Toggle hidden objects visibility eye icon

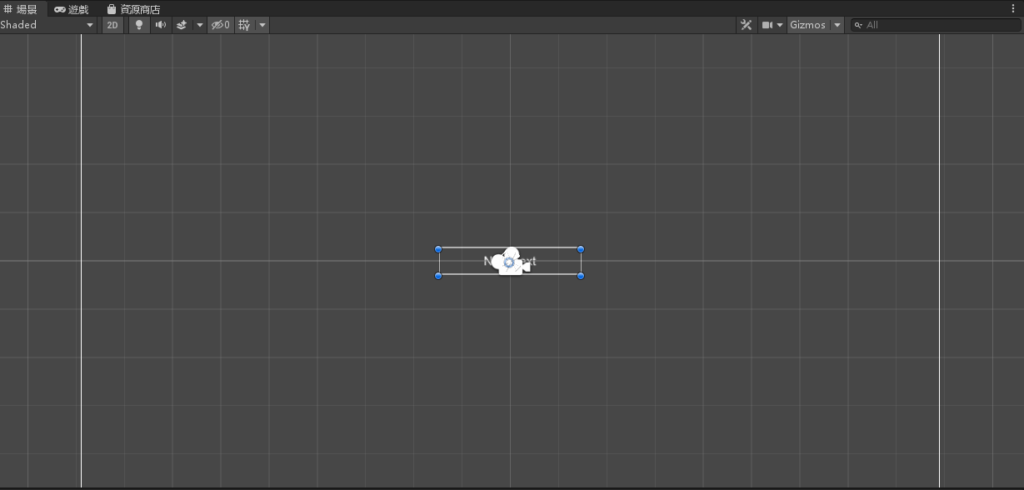(x=220, y=25)
